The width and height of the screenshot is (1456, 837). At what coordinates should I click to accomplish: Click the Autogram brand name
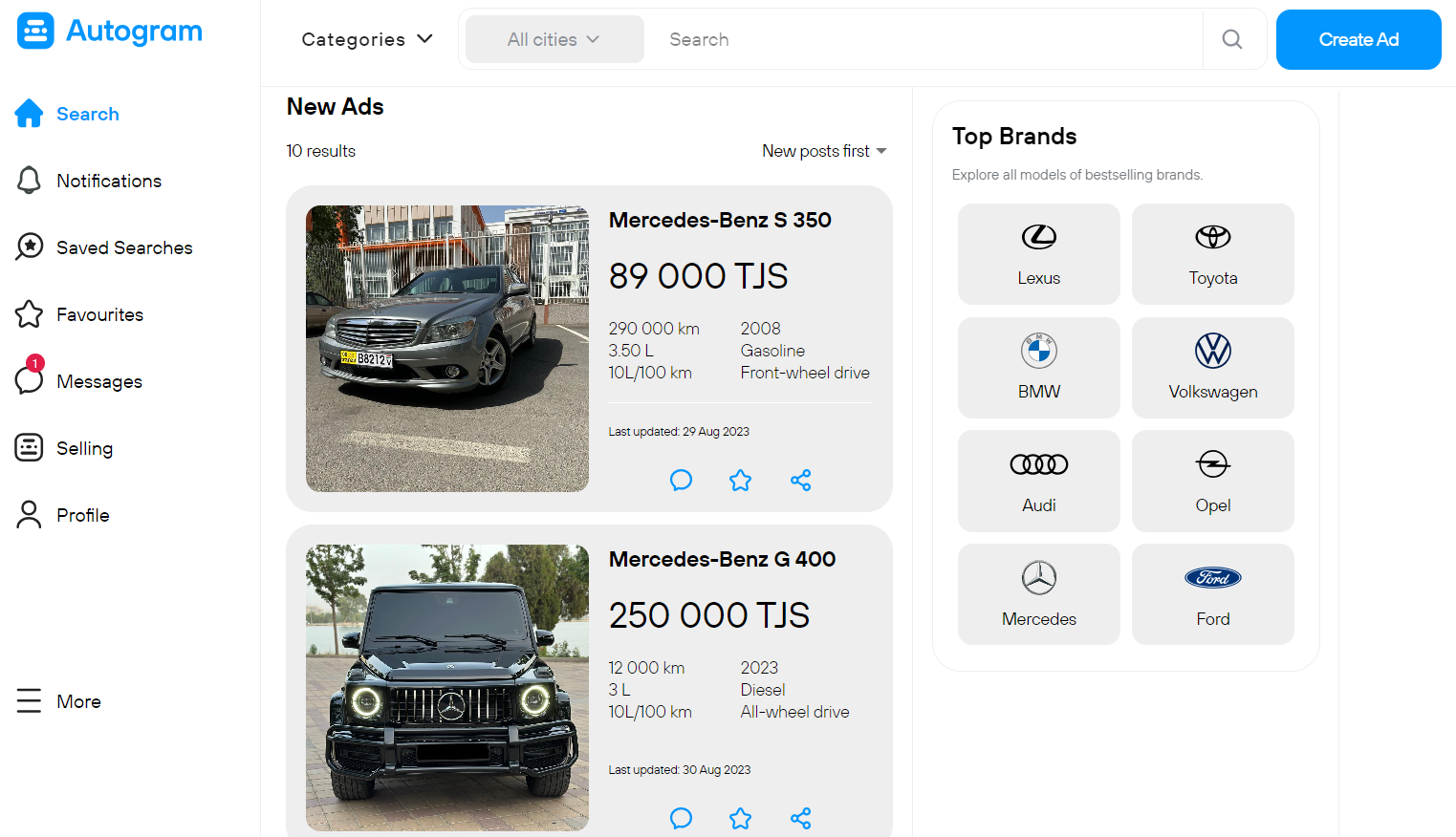tap(134, 32)
